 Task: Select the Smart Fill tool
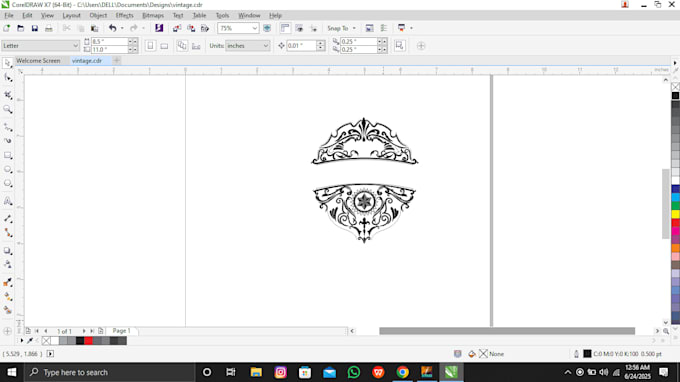pos(7,310)
